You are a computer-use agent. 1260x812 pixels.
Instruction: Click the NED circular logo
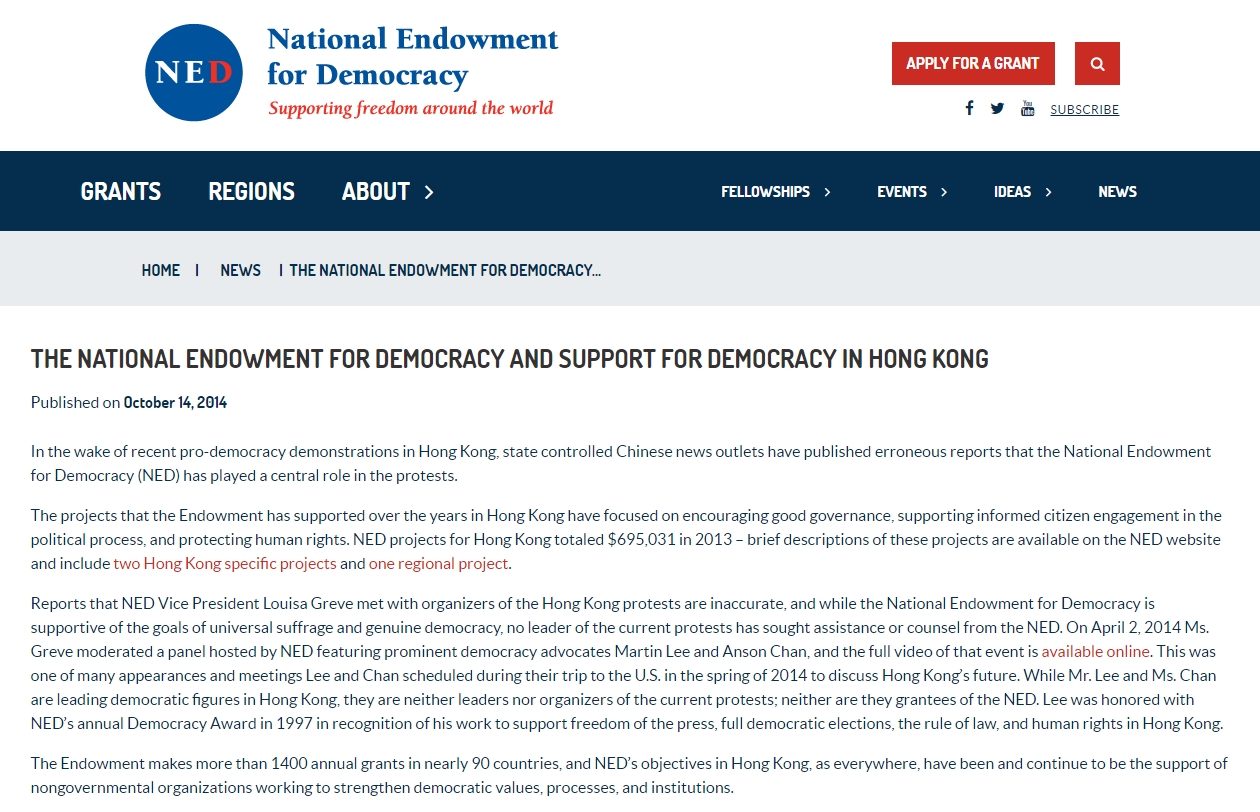[x=194, y=73]
